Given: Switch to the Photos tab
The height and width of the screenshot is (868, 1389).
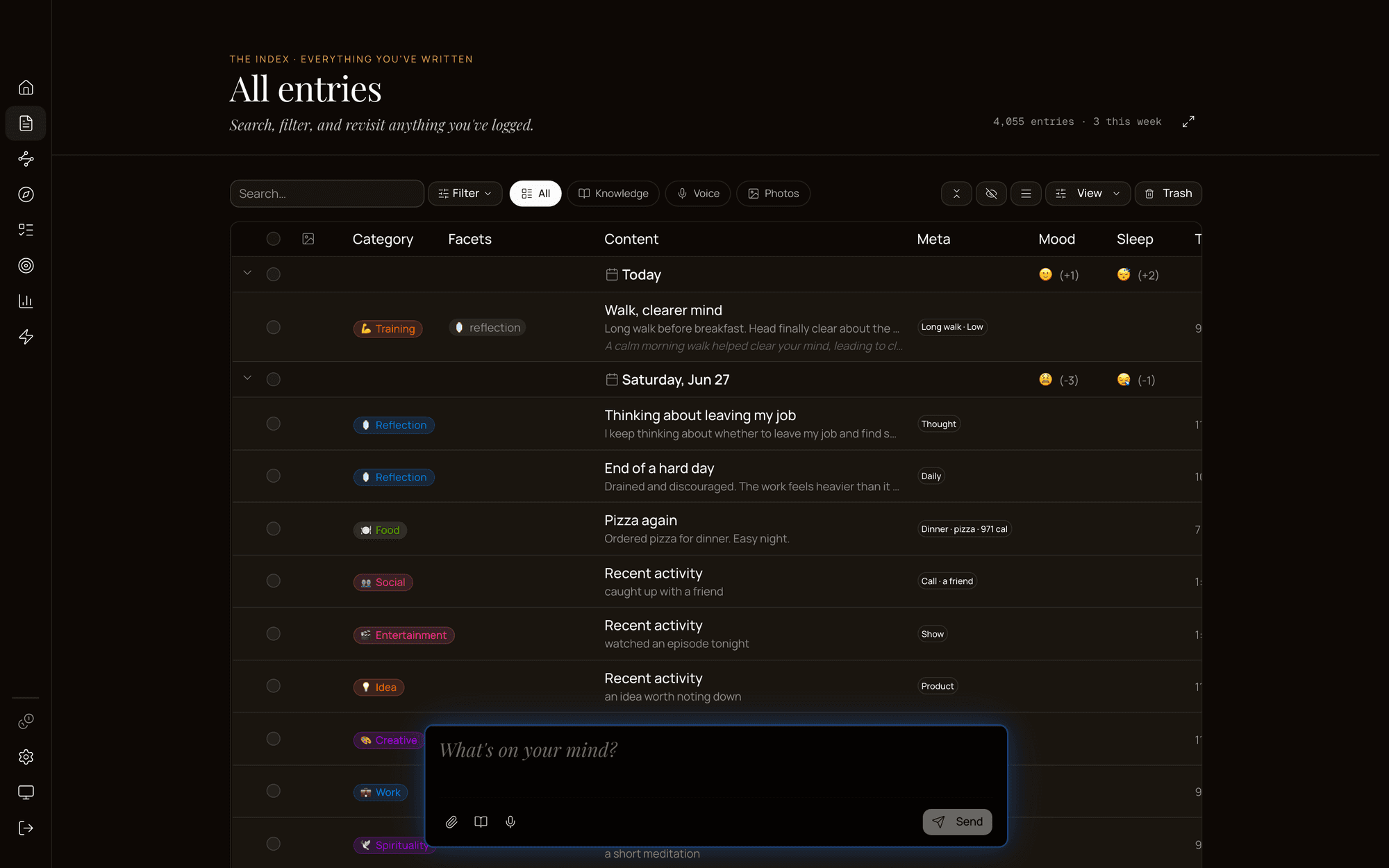Looking at the screenshot, I should point(773,194).
